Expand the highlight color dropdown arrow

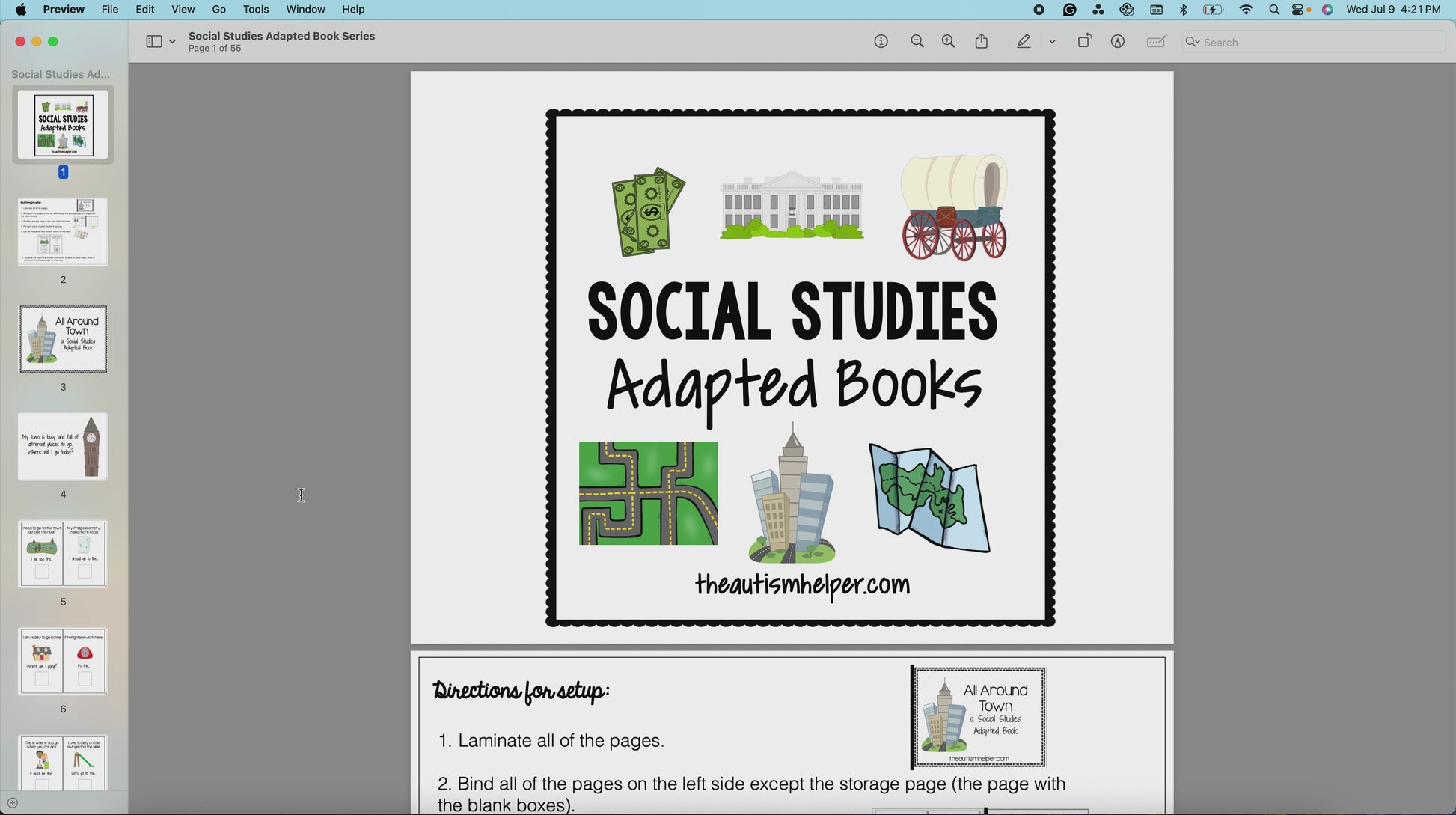pos(1053,42)
